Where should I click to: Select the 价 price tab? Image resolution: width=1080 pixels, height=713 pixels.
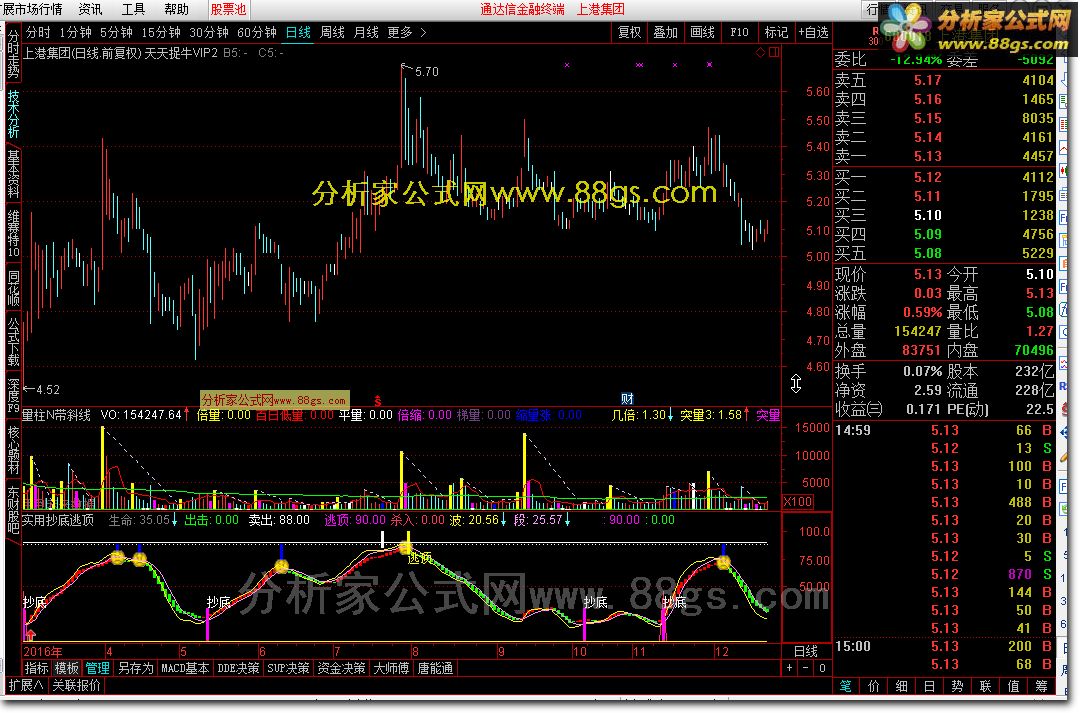(x=873, y=686)
